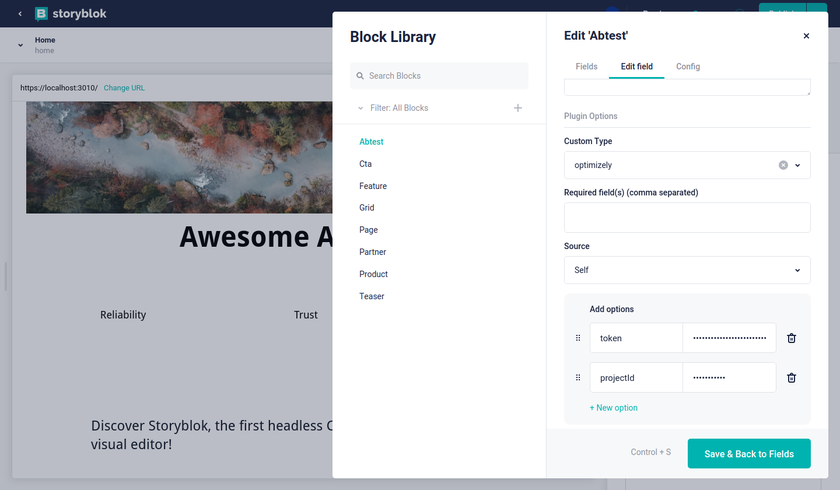Viewport: 840px width, 490px height.
Task: Click the token option name field
Action: 636,338
